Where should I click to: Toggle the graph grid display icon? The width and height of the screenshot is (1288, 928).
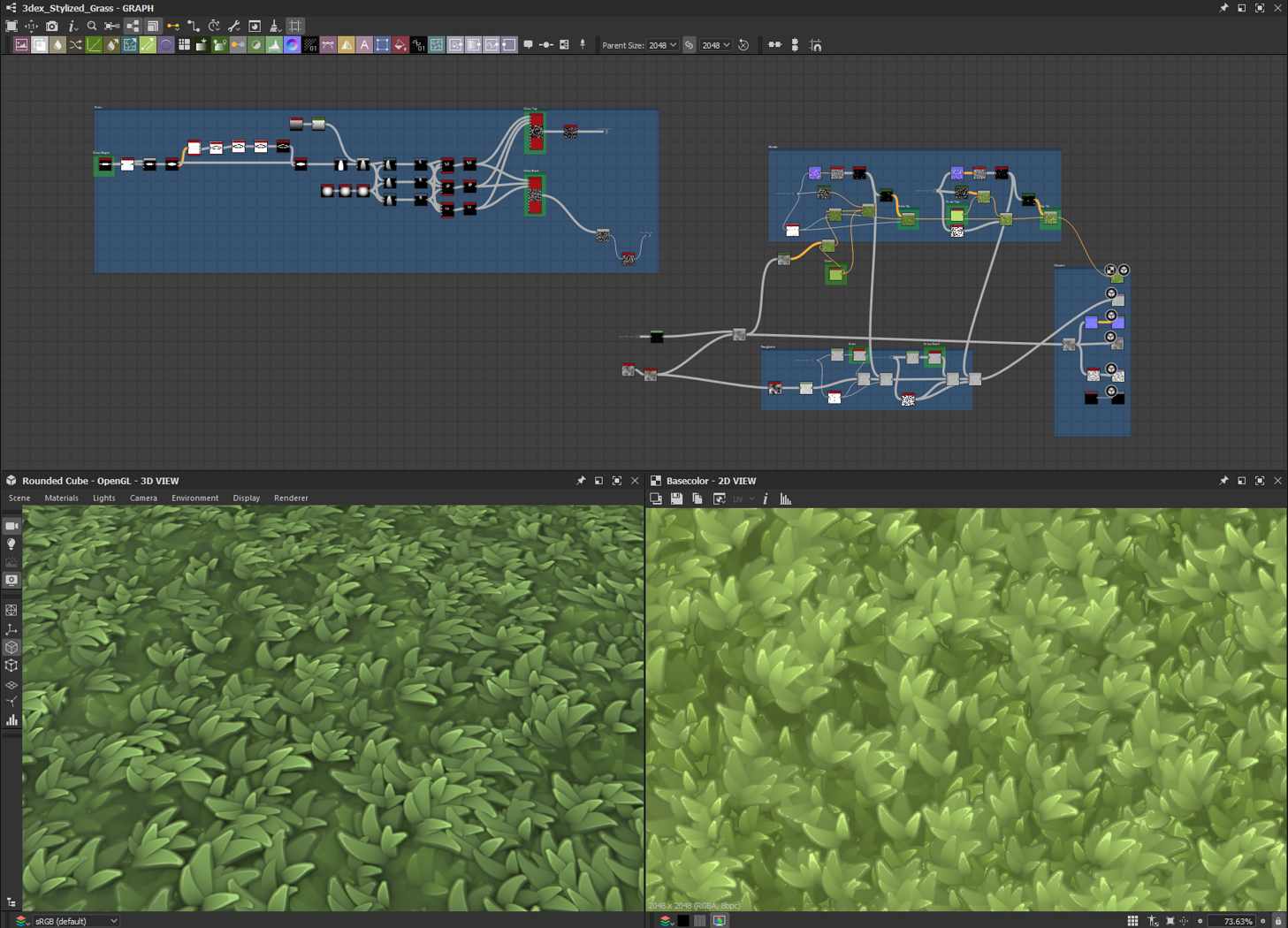295,27
